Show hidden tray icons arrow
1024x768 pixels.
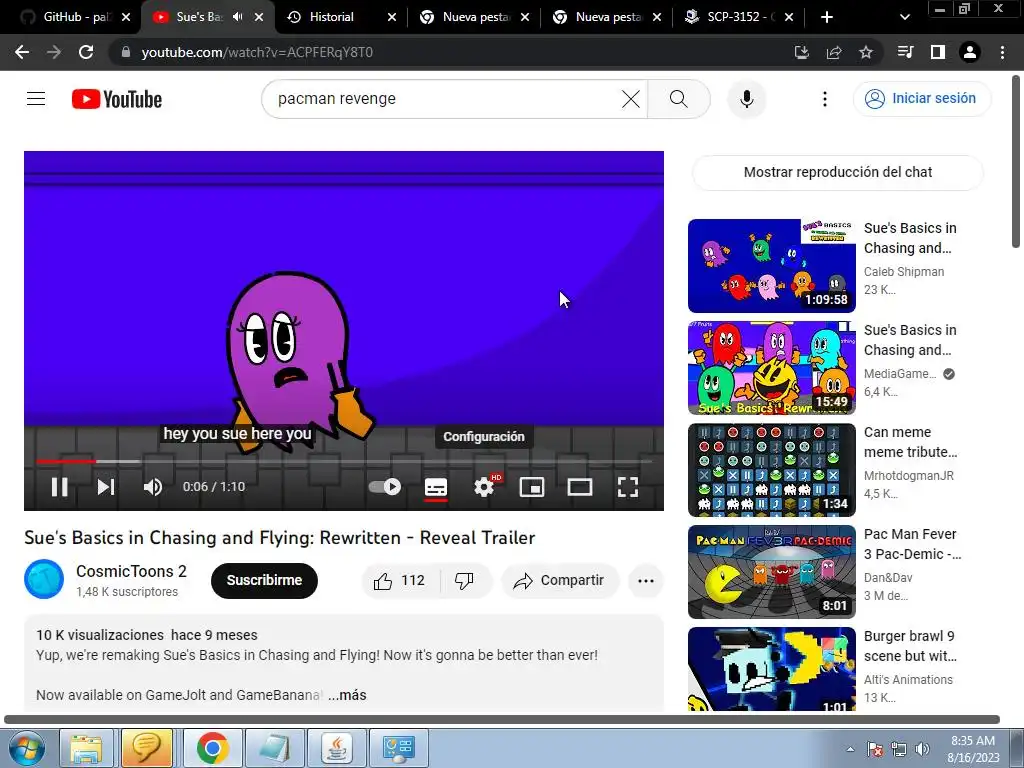tap(850, 749)
